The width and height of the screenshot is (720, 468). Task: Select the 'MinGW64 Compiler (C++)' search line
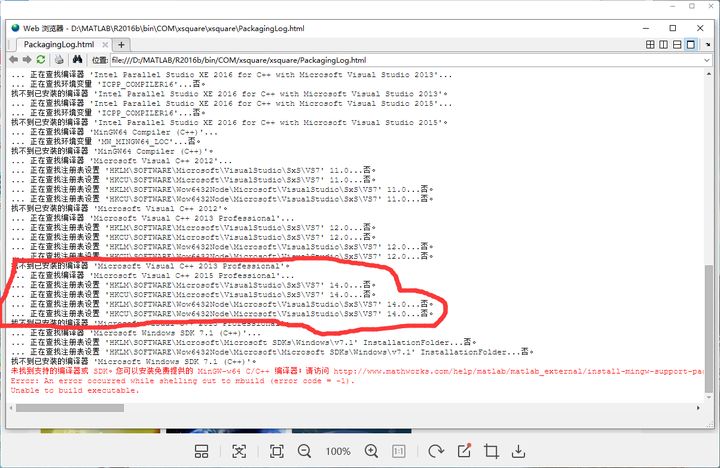[x=114, y=132]
